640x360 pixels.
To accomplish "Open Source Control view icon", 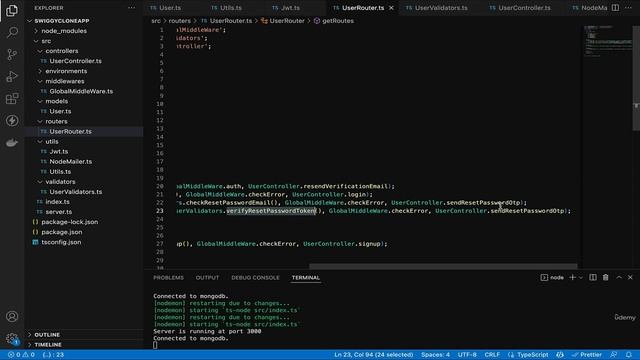I will (12, 54).
